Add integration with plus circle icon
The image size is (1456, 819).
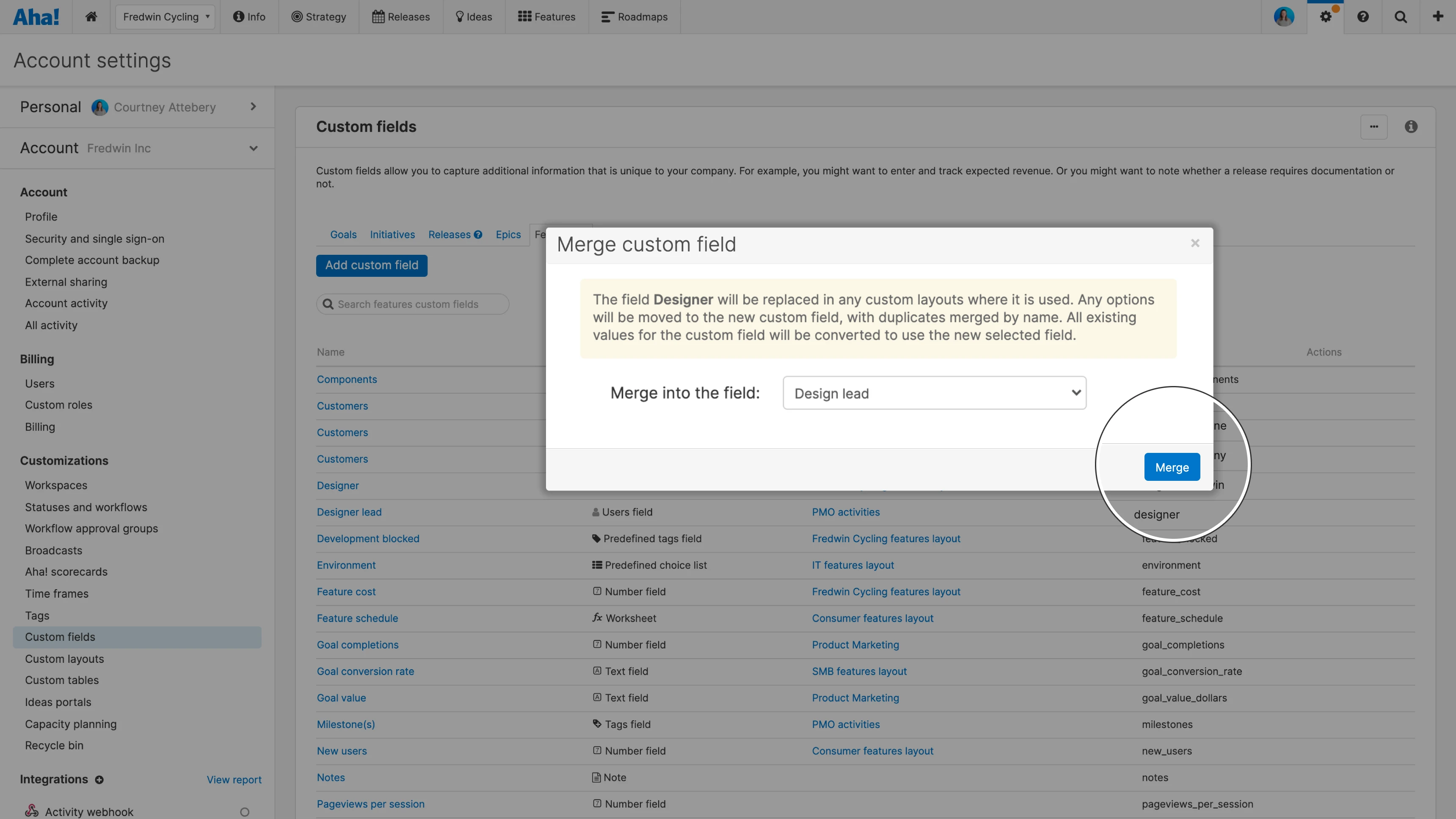(x=99, y=780)
